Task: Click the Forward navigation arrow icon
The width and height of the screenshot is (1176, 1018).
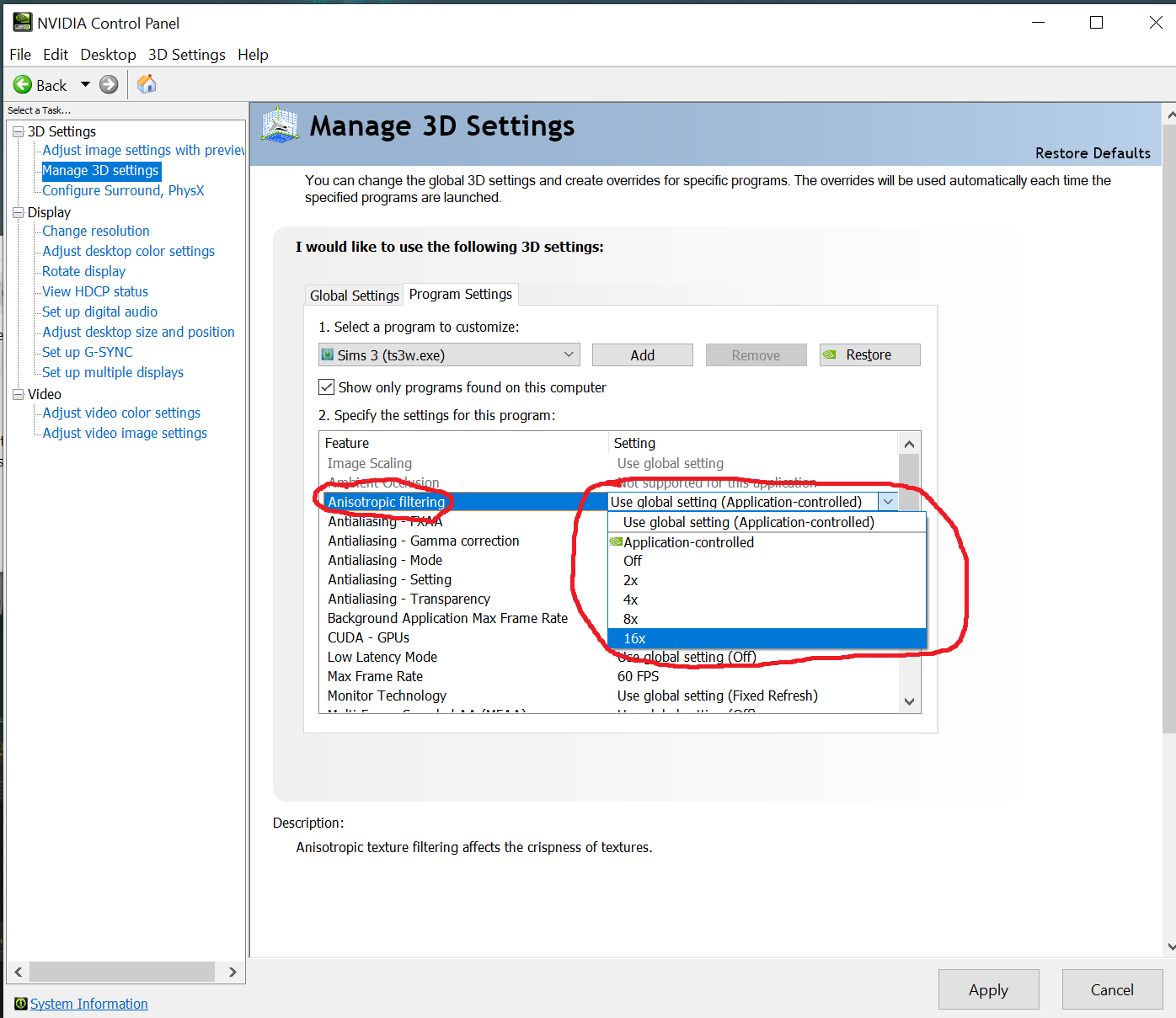Action: (109, 84)
